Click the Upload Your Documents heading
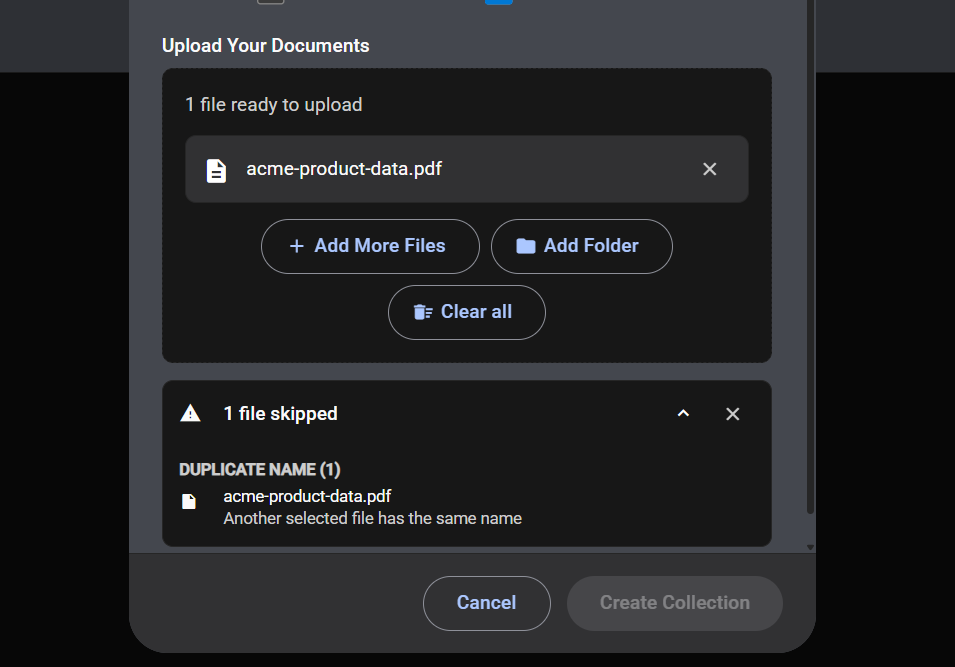Screen dimensions: 955x667 coord(266,46)
